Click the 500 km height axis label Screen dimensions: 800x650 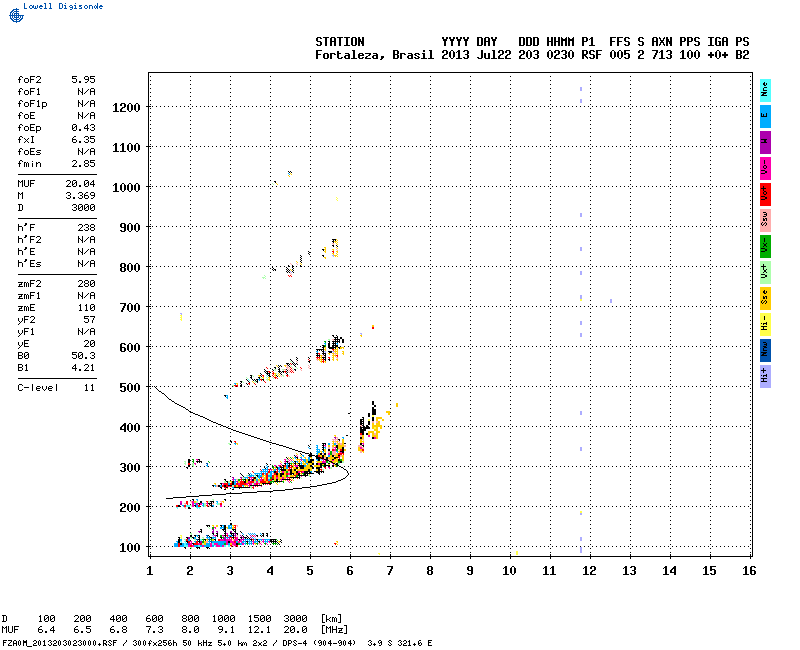pos(130,388)
